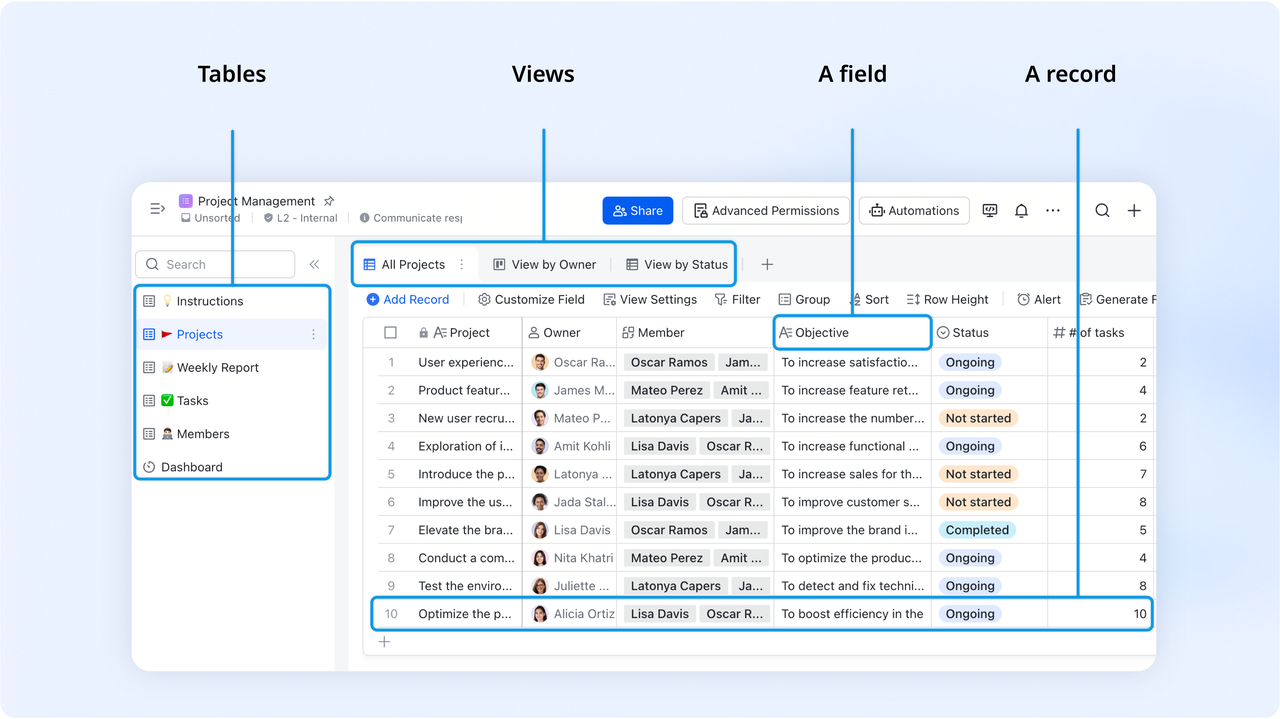Open the Alert settings icon
1280x719 pixels.
[x=1038, y=299]
